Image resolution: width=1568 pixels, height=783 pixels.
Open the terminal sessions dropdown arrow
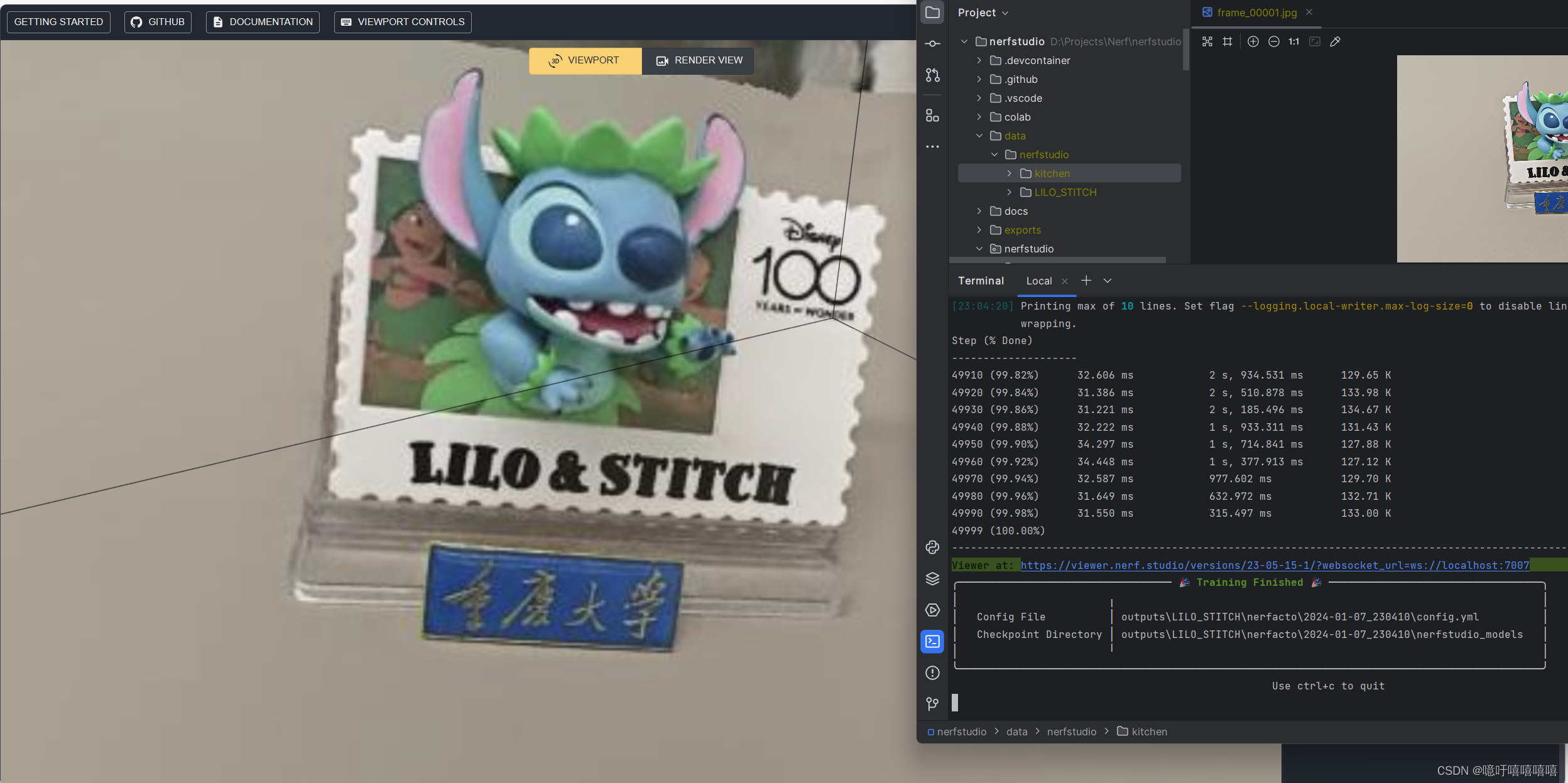1107,281
